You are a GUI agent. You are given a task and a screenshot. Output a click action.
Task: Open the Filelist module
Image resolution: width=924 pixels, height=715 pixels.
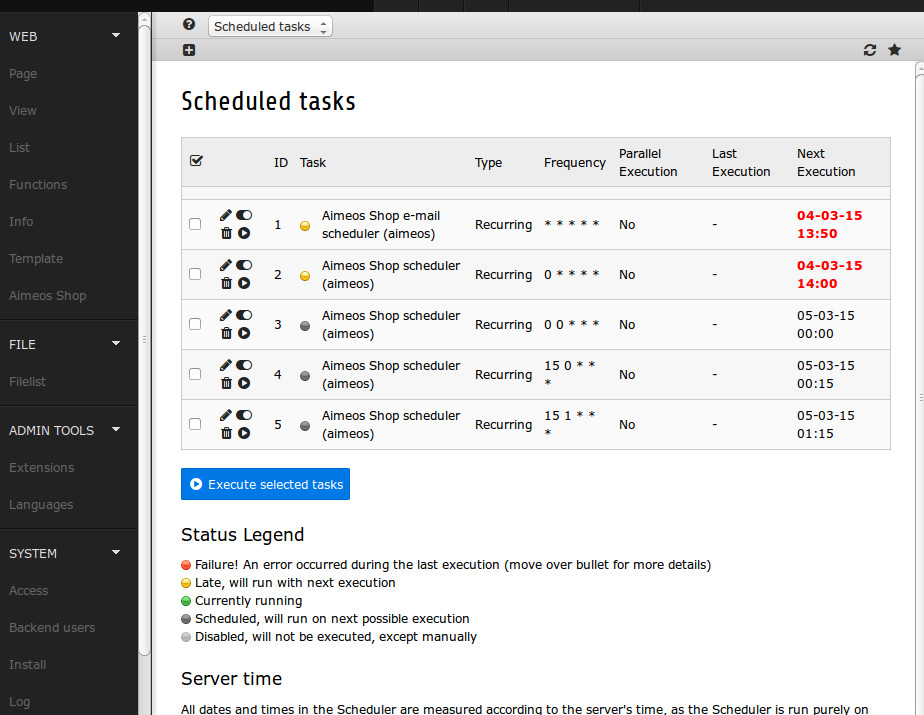pyautogui.click(x=27, y=382)
